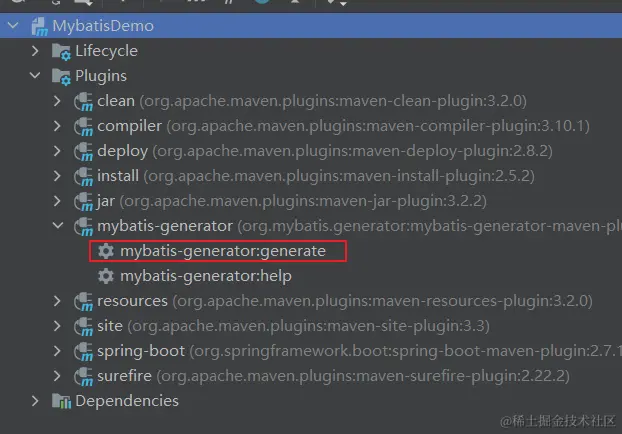Expand the jar plugin goals
Screen dimensions: 622x434
[57, 201]
